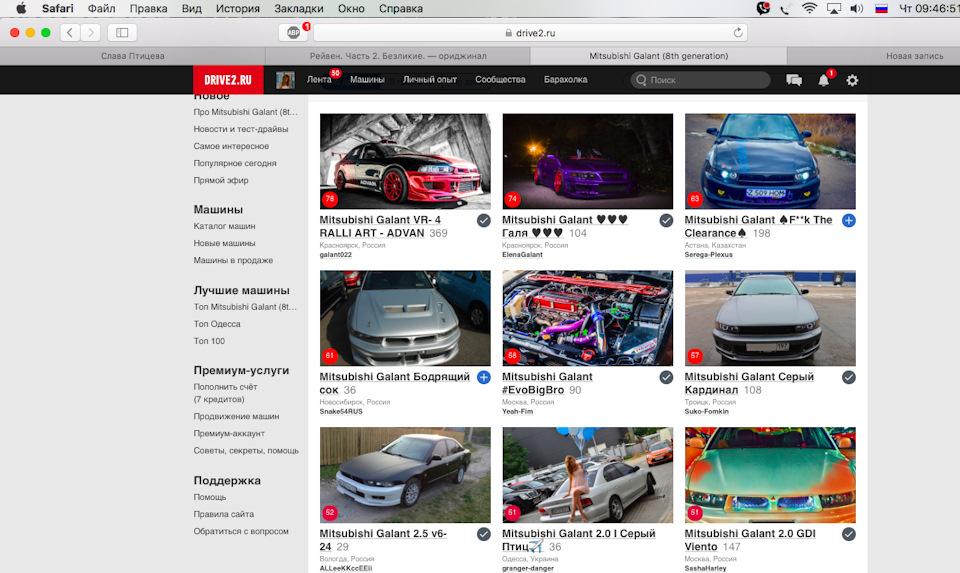The image size is (960, 573).
Task: Open the red and black rally Galant thumbnail
Action: (x=405, y=161)
